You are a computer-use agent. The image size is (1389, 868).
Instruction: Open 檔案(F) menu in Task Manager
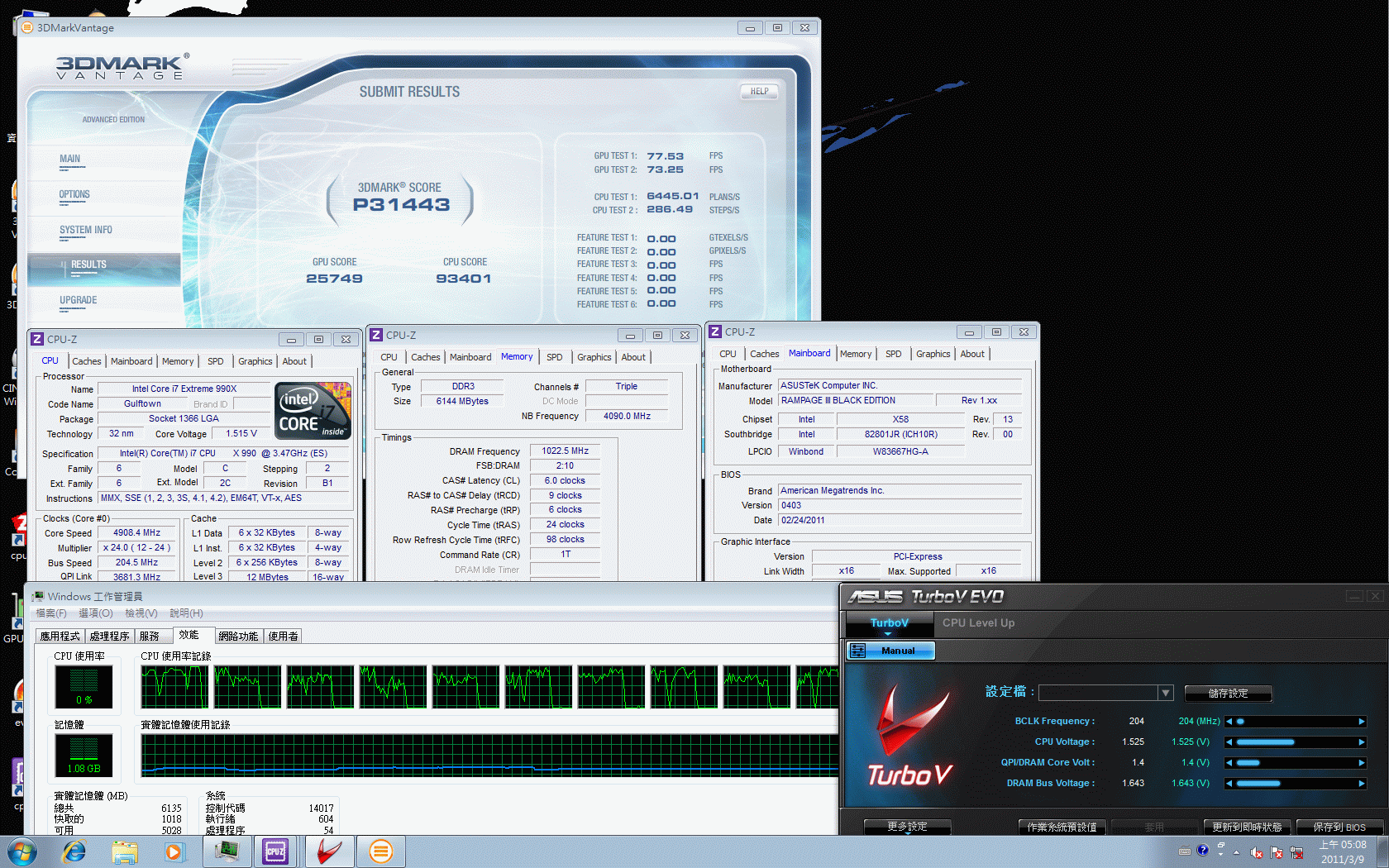point(51,613)
